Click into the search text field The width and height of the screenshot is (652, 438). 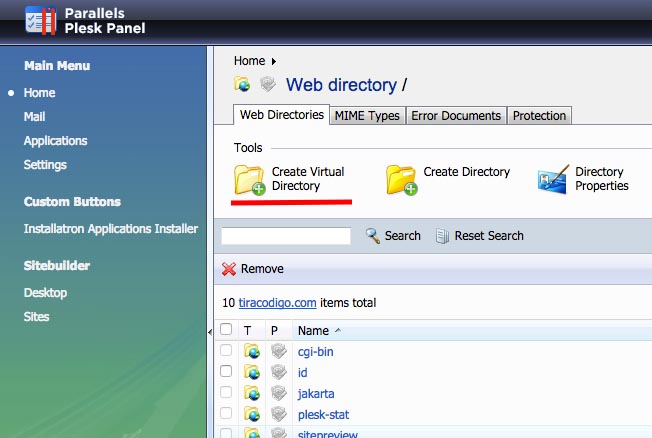[x=286, y=236]
